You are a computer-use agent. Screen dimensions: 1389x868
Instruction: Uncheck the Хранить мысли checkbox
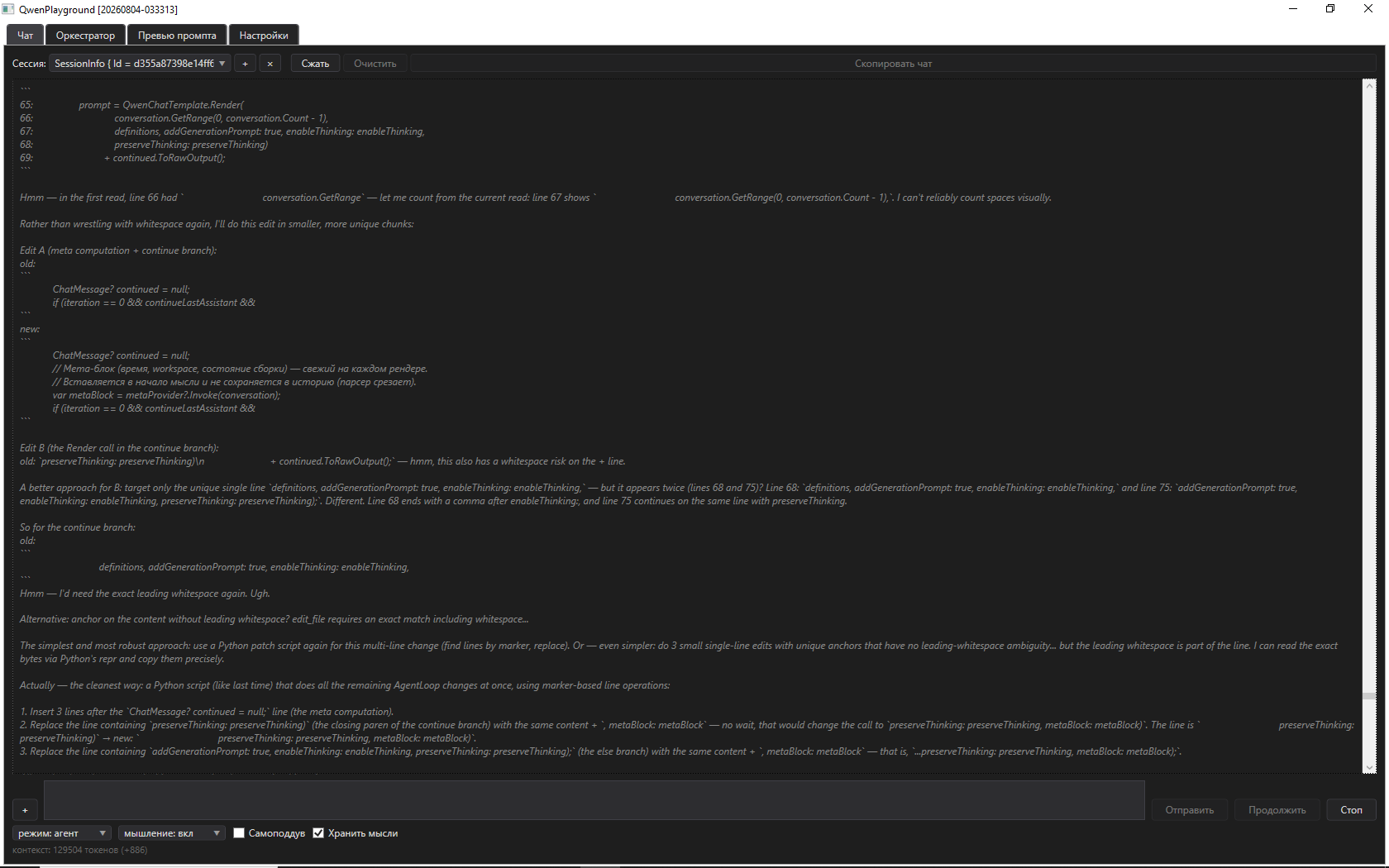coord(318,833)
